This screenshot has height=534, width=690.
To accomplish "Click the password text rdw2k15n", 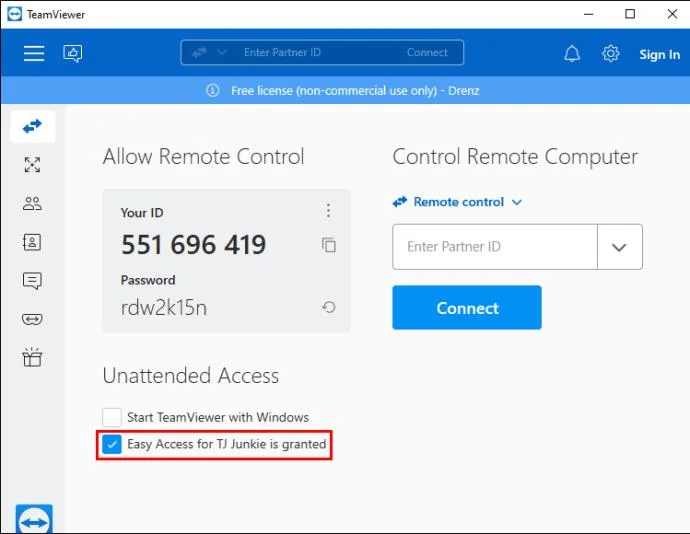I will coord(164,307).
